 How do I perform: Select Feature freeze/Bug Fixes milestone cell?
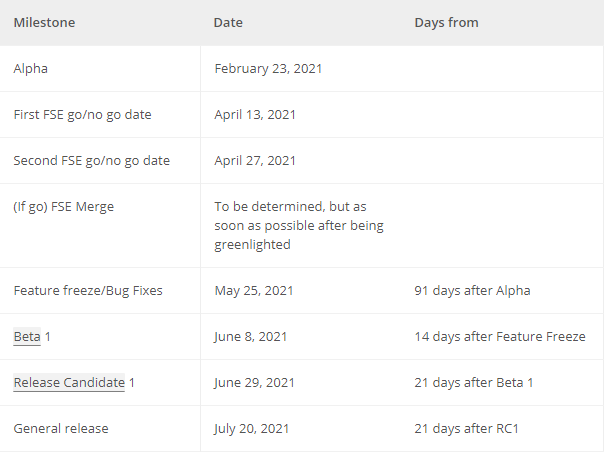click(x=88, y=291)
